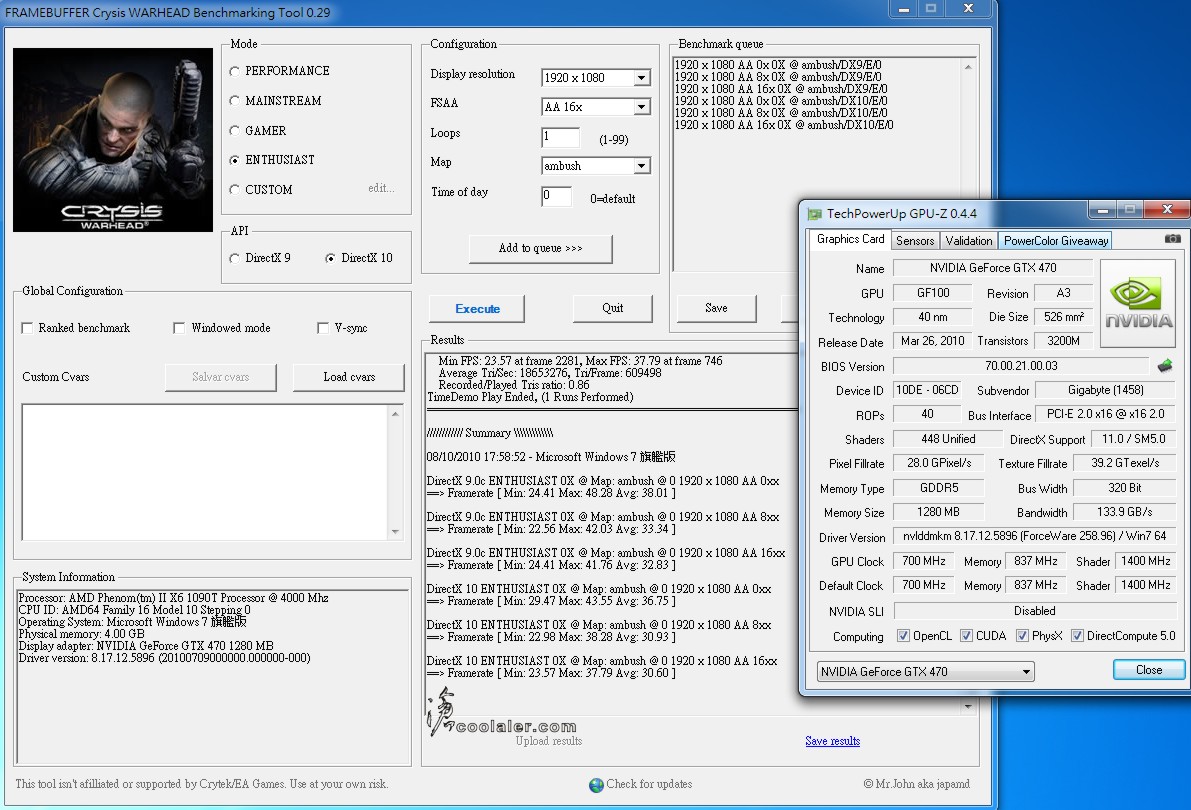Click the globe icon beside Check for updates
The width and height of the screenshot is (1191, 810).
(596, 785)
